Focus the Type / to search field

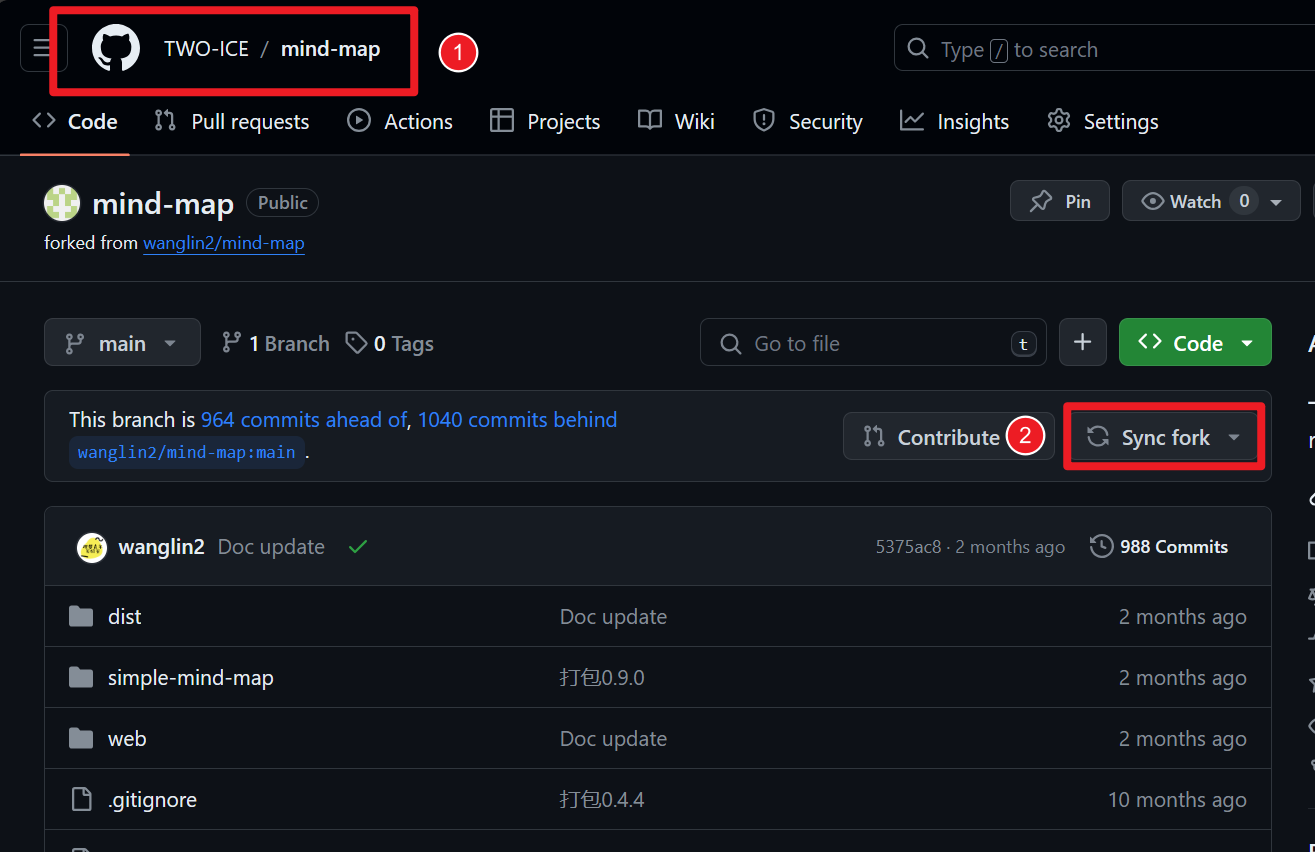pyautogui.click(x=1104, y=49)
